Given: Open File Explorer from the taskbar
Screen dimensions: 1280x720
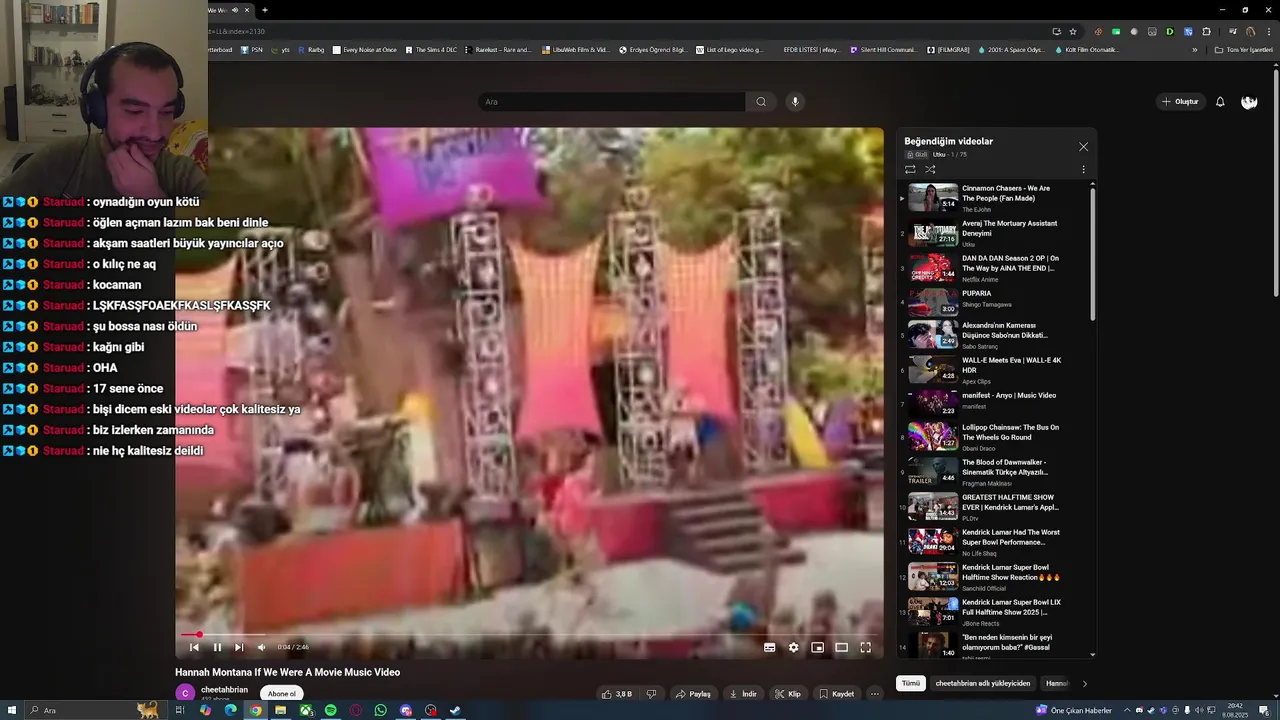Looking at the screenshot, I should tap(280, 710).
